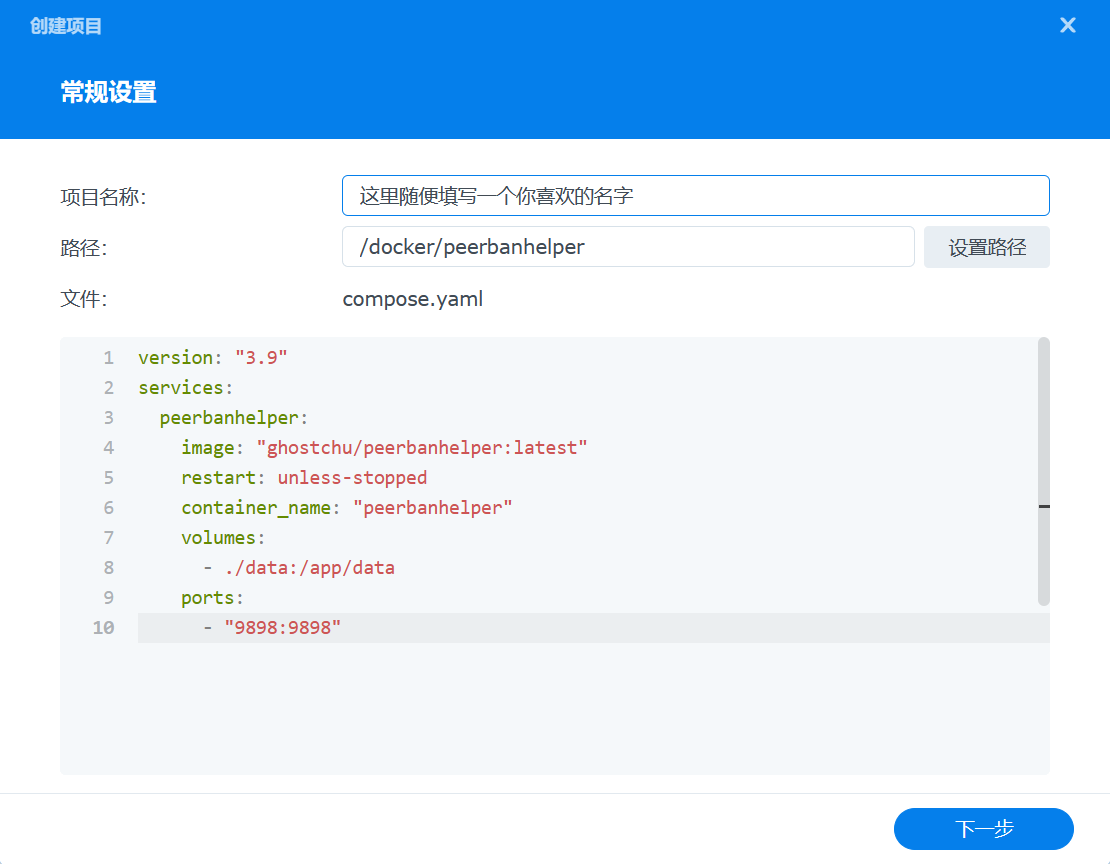
Task: Place cursor on ./data:/app/data volume entry
Action: (x=309, y=568)
